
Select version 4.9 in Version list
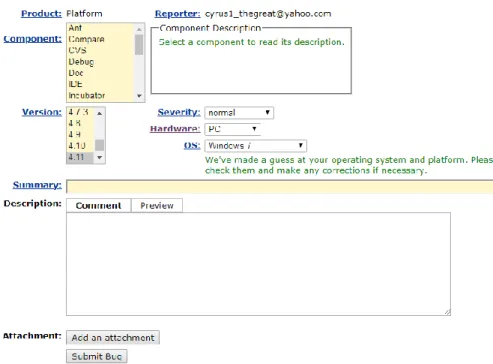point(80,134)
